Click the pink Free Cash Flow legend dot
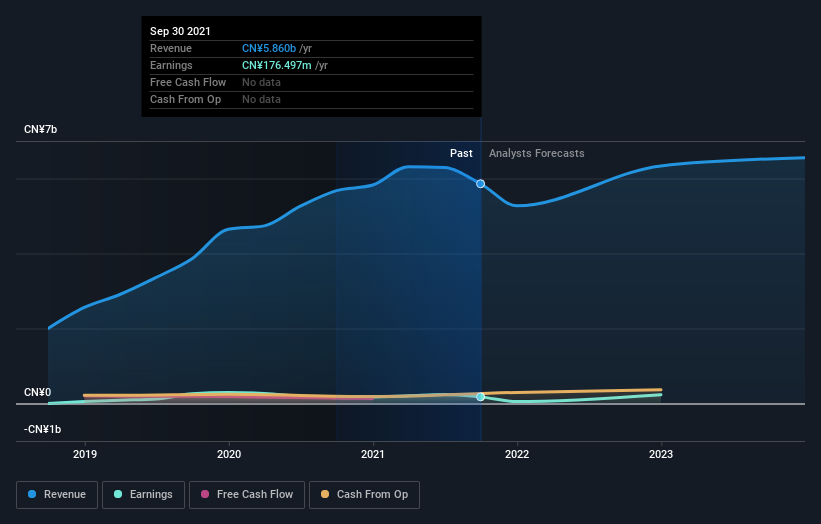 tap(205, 494)
